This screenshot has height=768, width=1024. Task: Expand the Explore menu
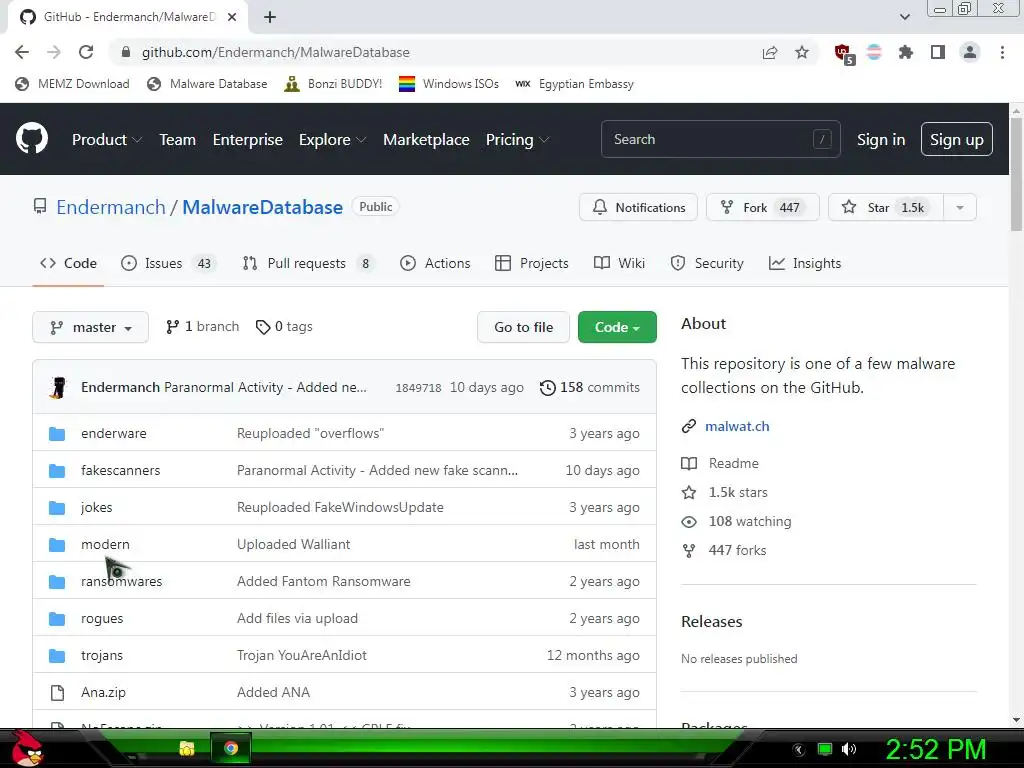pyautogui.click(x=332, y=140)
